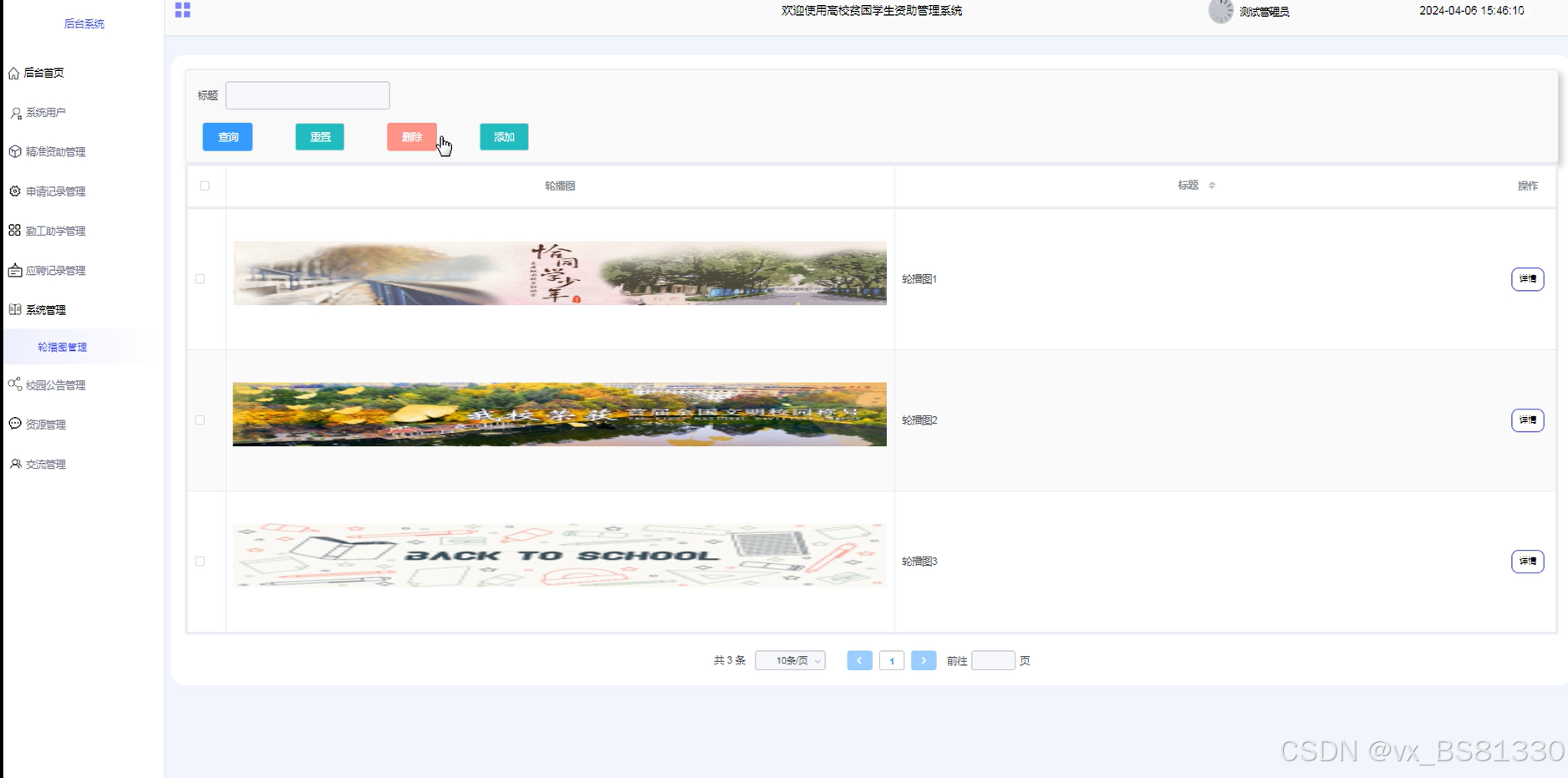Viewport: 1568px width, 778px height.
Task: Click the briefcase icon beside 应聘记录管理
Action: [x=15, y=270]
